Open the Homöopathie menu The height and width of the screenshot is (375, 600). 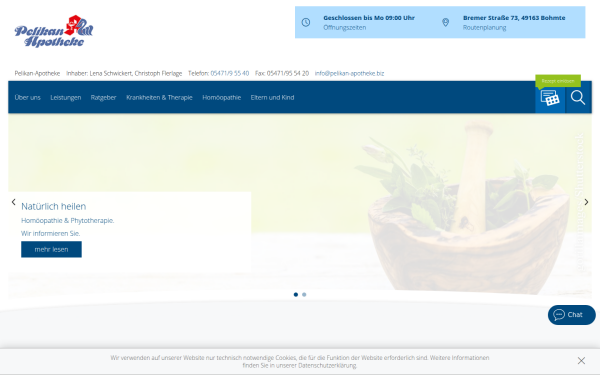pos(222,98)
